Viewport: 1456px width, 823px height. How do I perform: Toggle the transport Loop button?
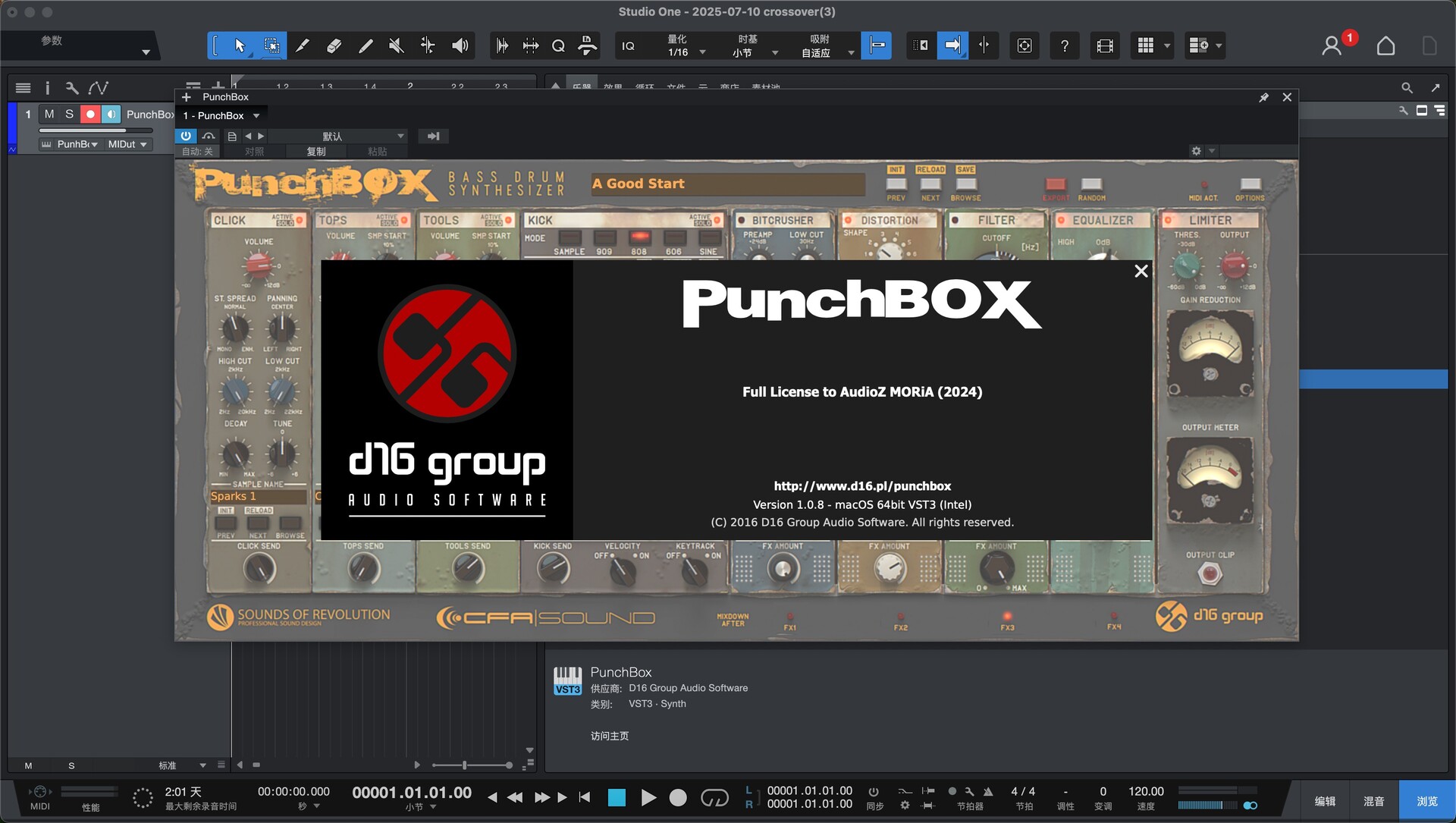pyautogui.click(x=714, y=797)
